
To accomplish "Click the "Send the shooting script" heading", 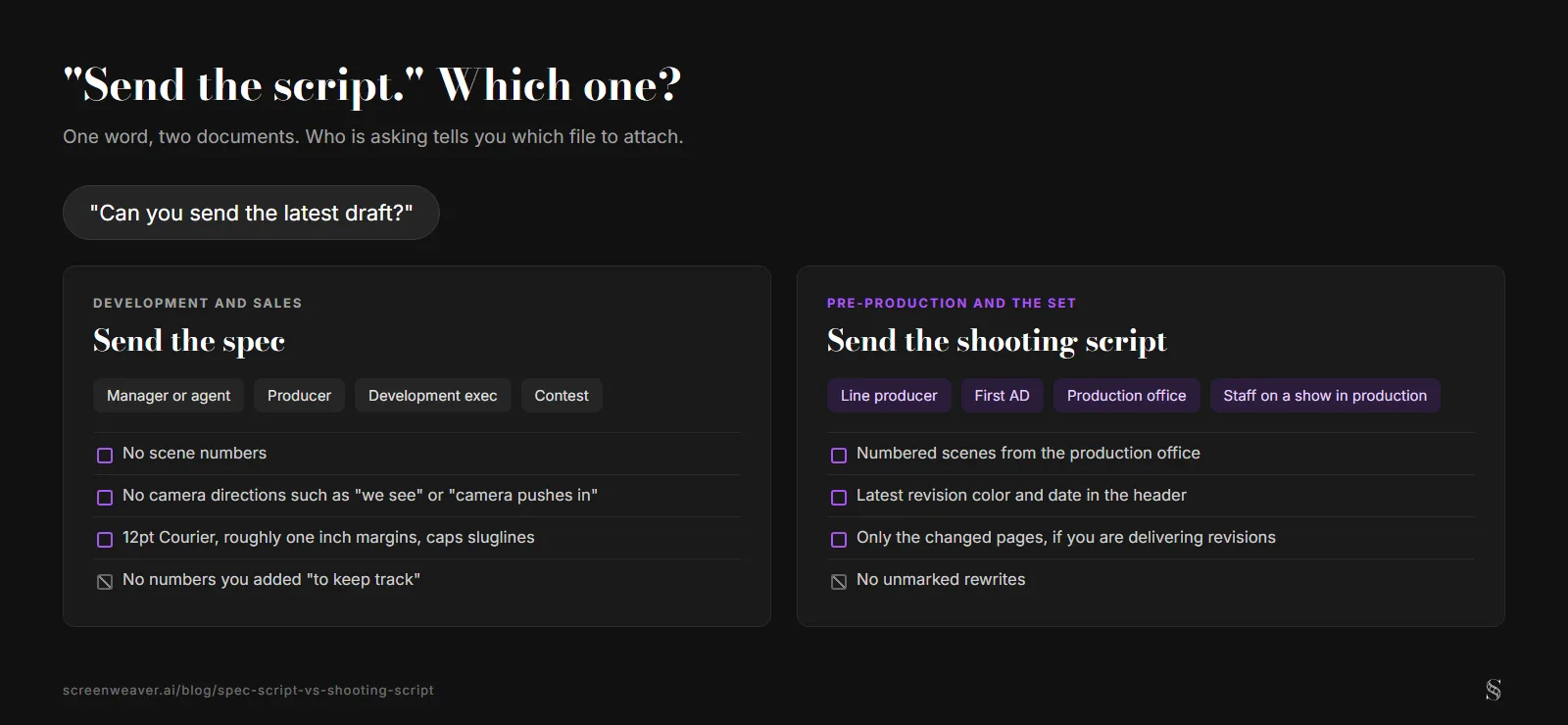I will (x=997, y=341).
